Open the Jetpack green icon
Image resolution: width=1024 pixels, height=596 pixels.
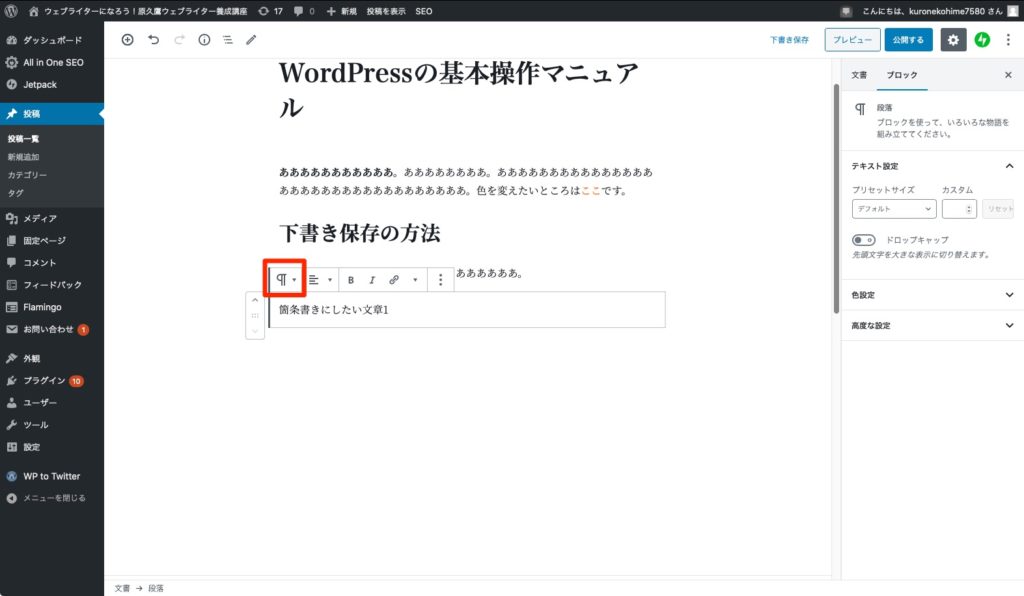pyautogui.click(x=982, y=40)
